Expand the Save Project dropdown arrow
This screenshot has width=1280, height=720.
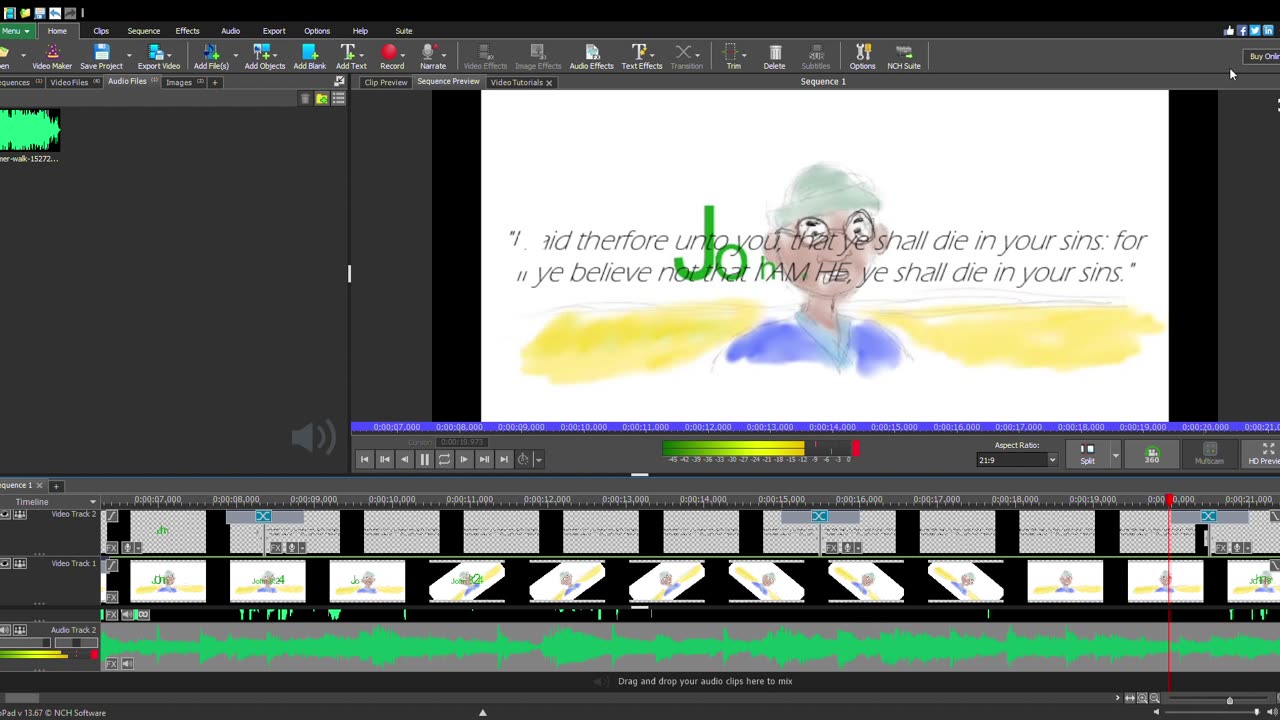(130, 57)
